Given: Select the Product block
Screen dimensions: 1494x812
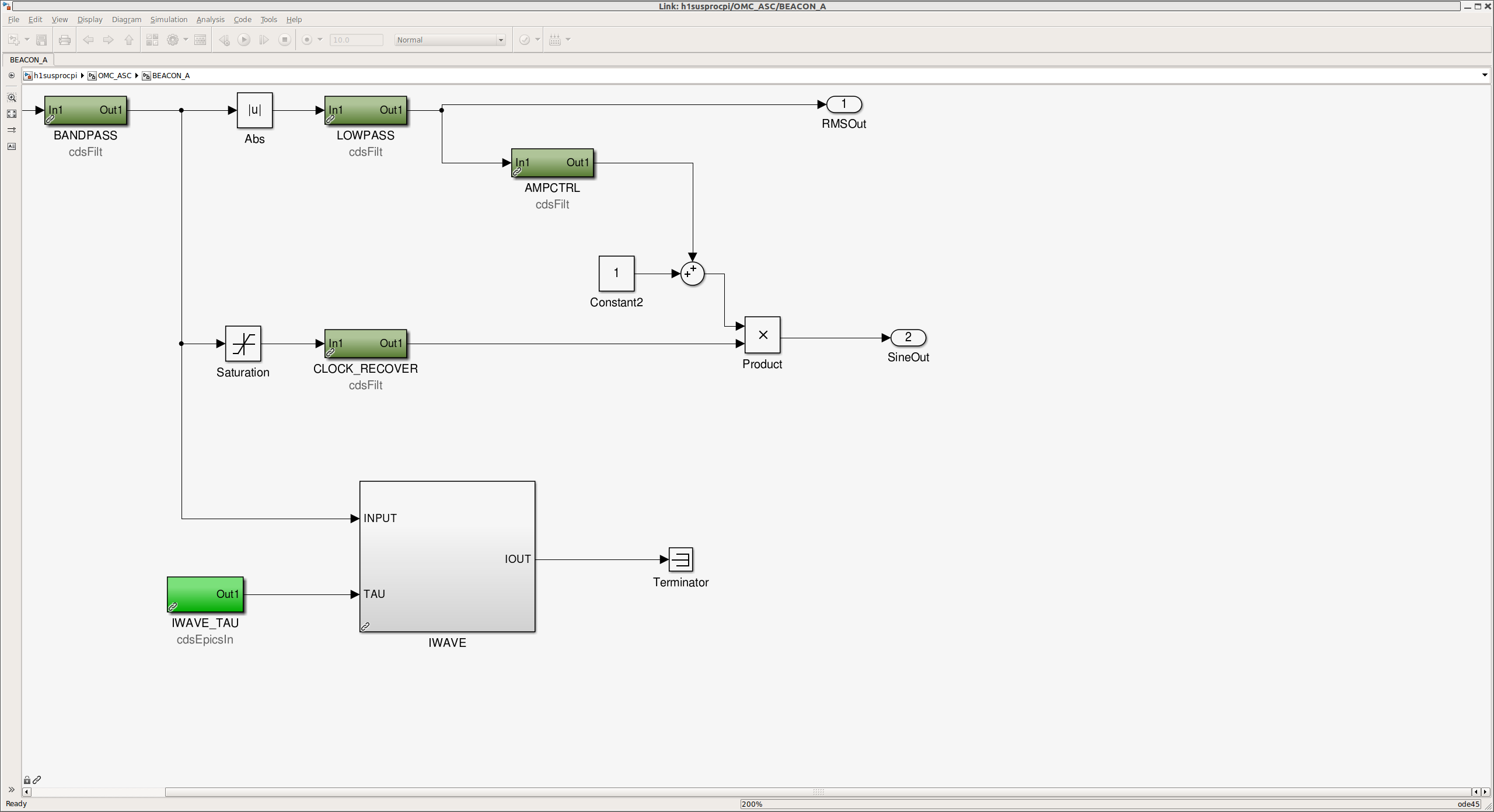Looking at the screenshot, I should [763, 335].
